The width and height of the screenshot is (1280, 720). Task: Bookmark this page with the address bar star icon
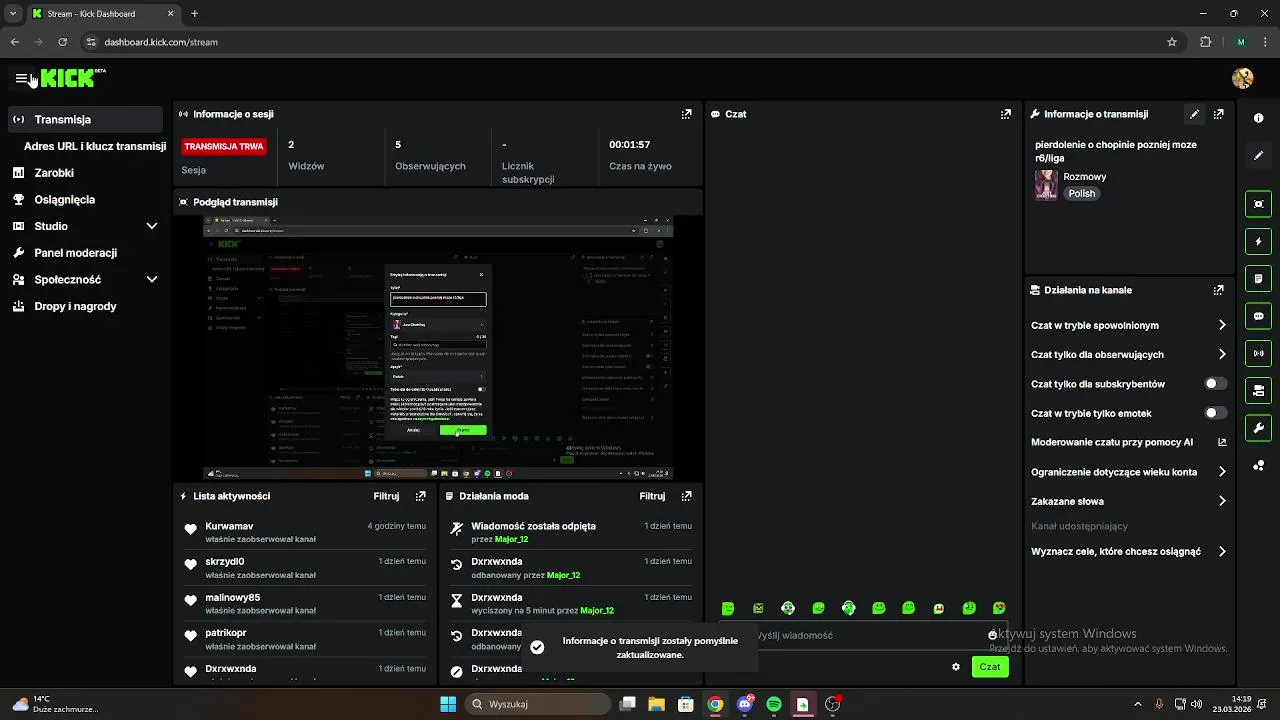click(1172, 42)
